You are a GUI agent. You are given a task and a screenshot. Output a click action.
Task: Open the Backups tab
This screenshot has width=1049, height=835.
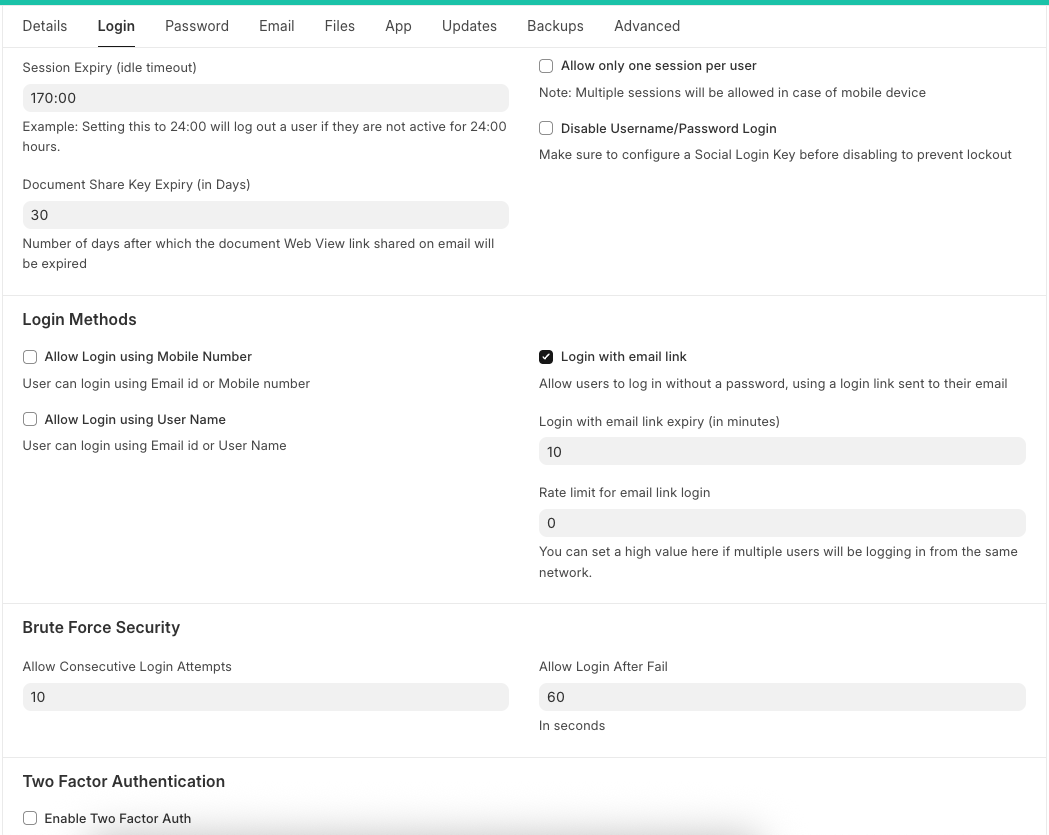[555, 26]
